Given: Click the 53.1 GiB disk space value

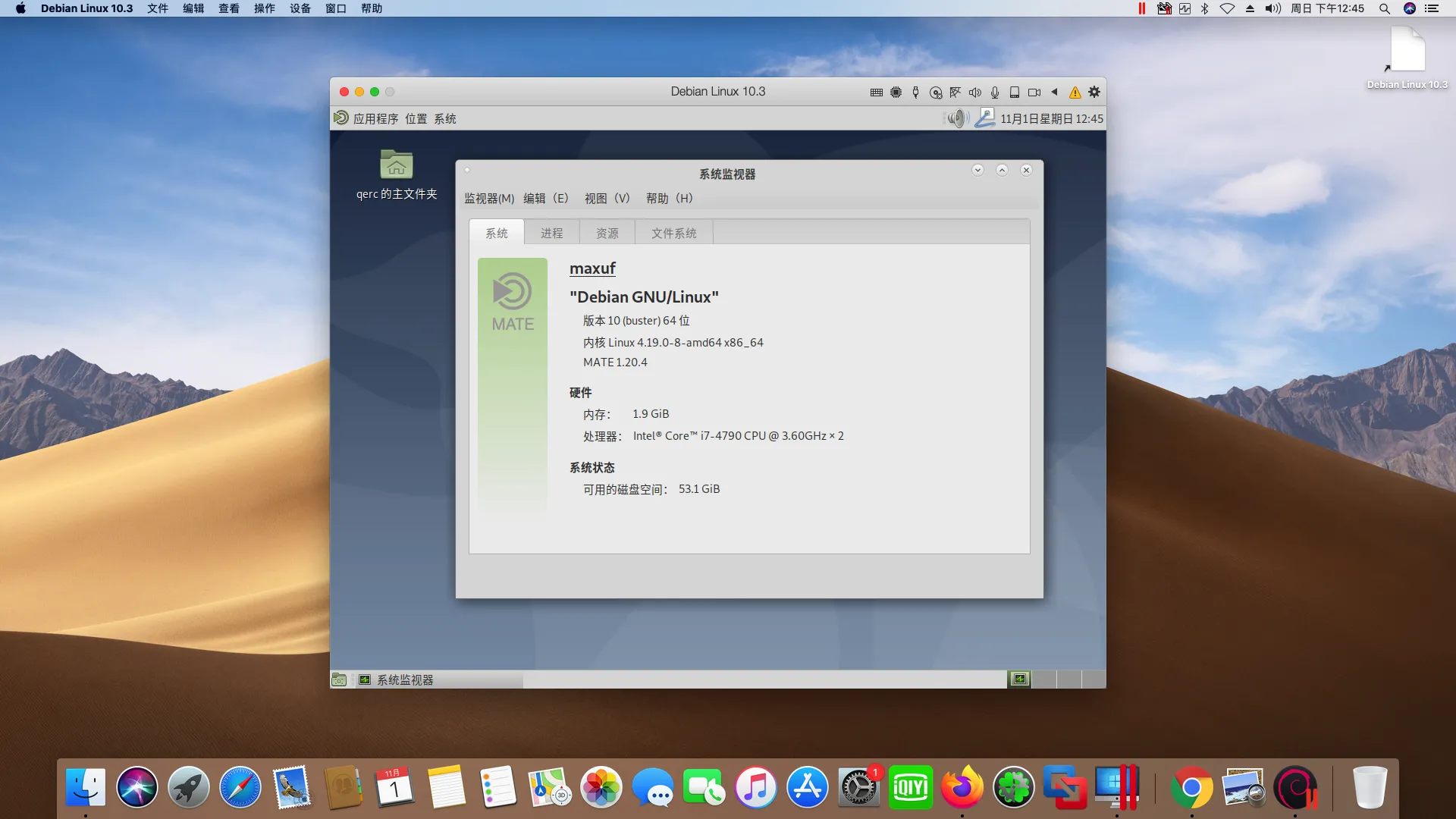Looking at the screenshot, I should (699, 489).
